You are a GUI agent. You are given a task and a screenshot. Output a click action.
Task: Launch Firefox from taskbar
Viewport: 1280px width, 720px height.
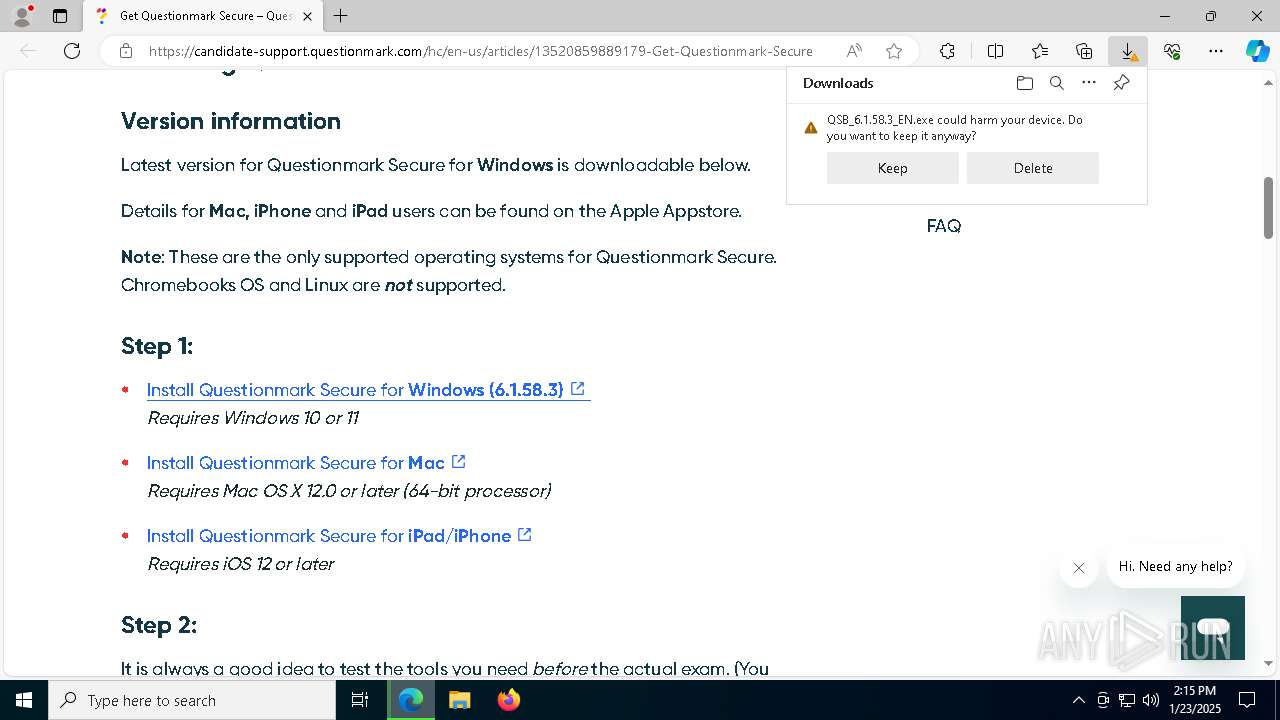click(x=508, y=700)
